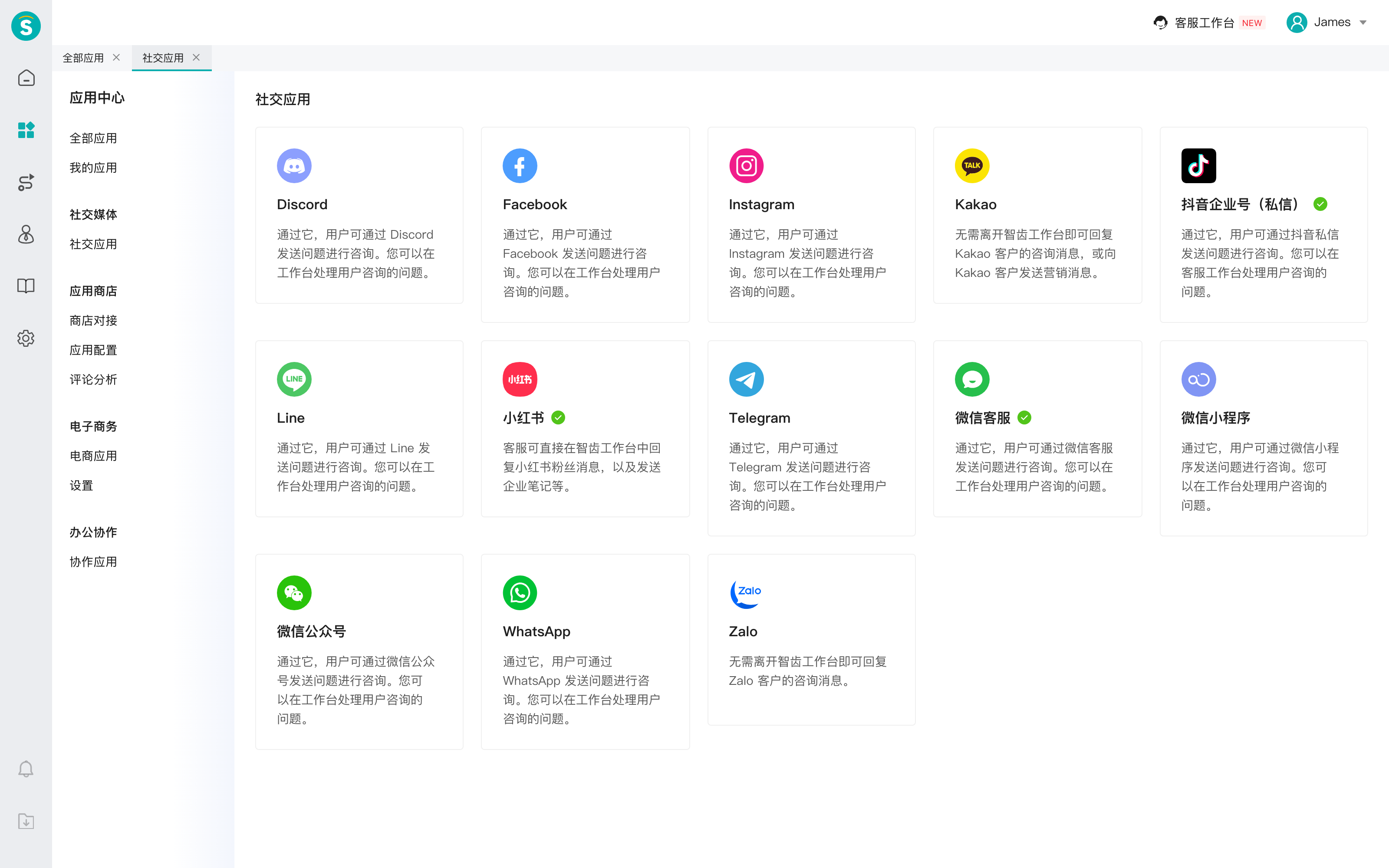This screenshot has width=1389, height=868.
Task: Select the 社交应用 tab
Action: tap(163, 58)
